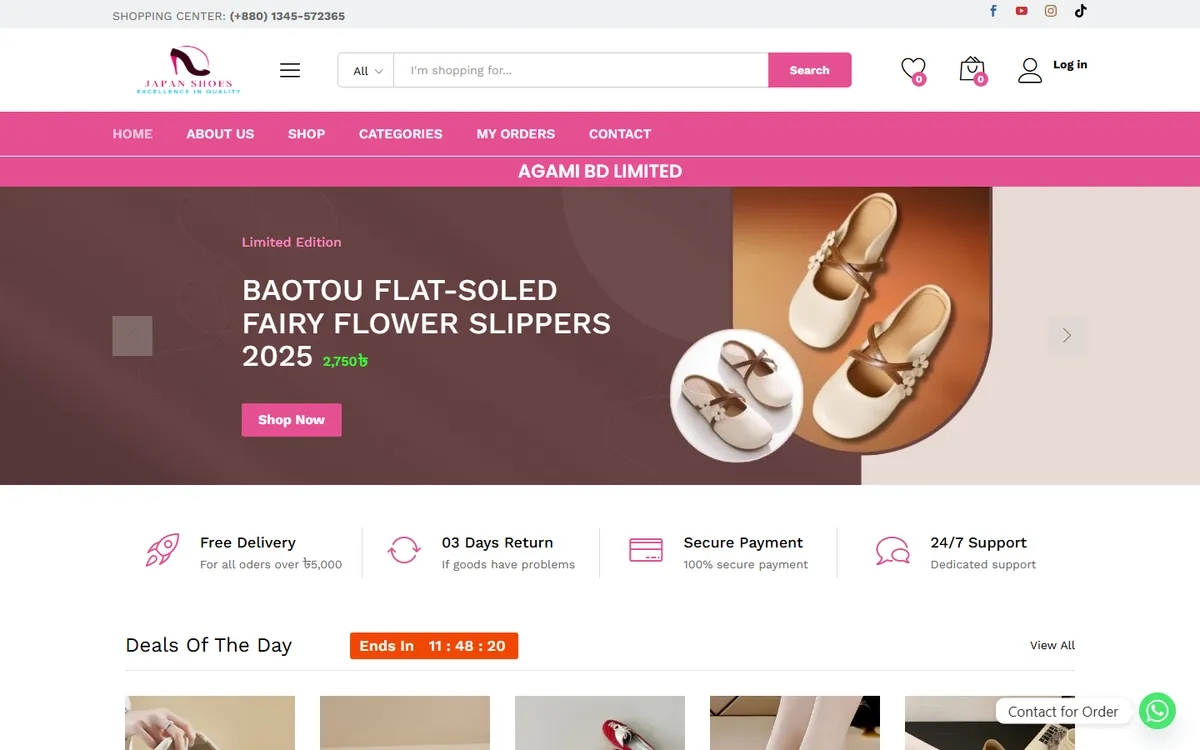Click the Secure Payment card icon

(646, 550)
